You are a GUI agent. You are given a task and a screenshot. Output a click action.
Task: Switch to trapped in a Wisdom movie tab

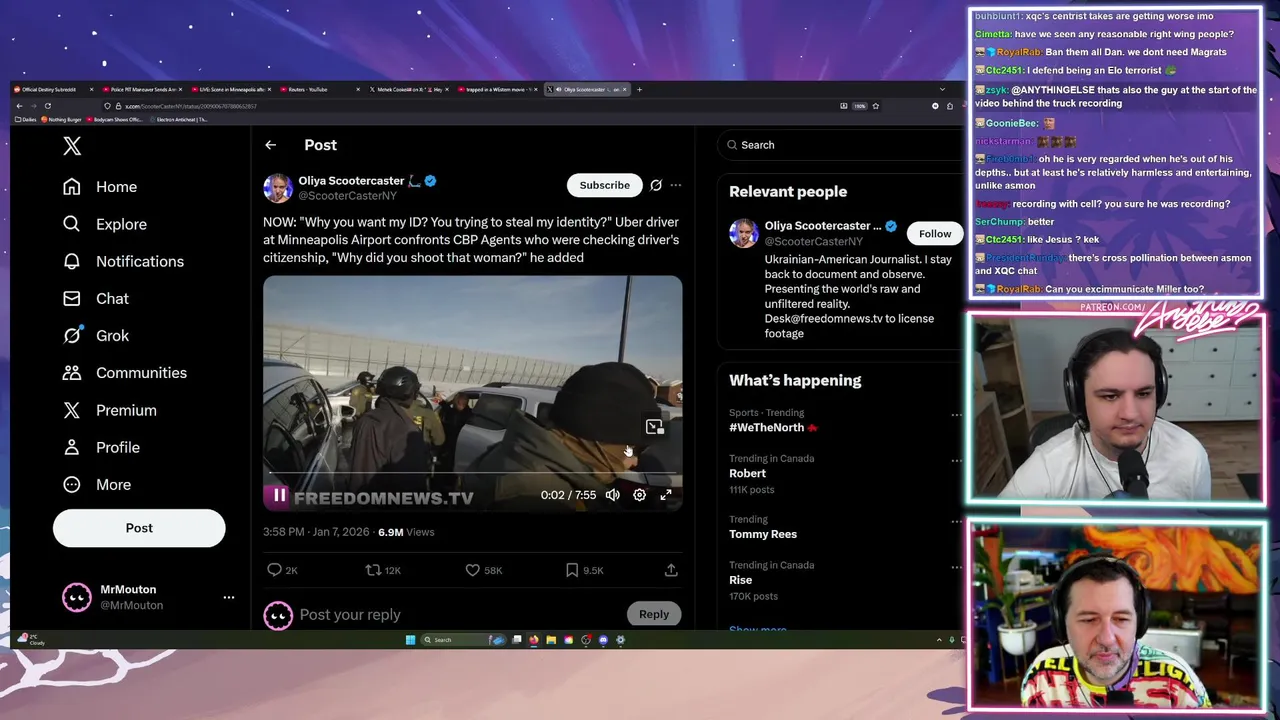pyautogui.click(x=497, y=90)
